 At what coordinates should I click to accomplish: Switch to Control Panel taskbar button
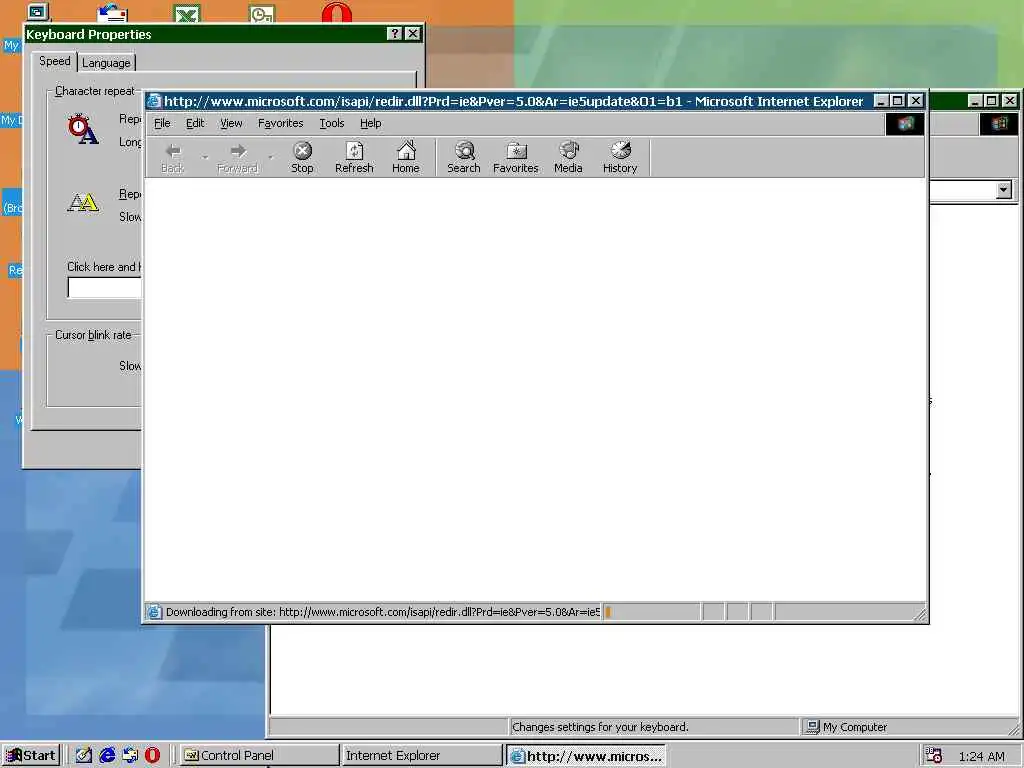coord(259,756)
